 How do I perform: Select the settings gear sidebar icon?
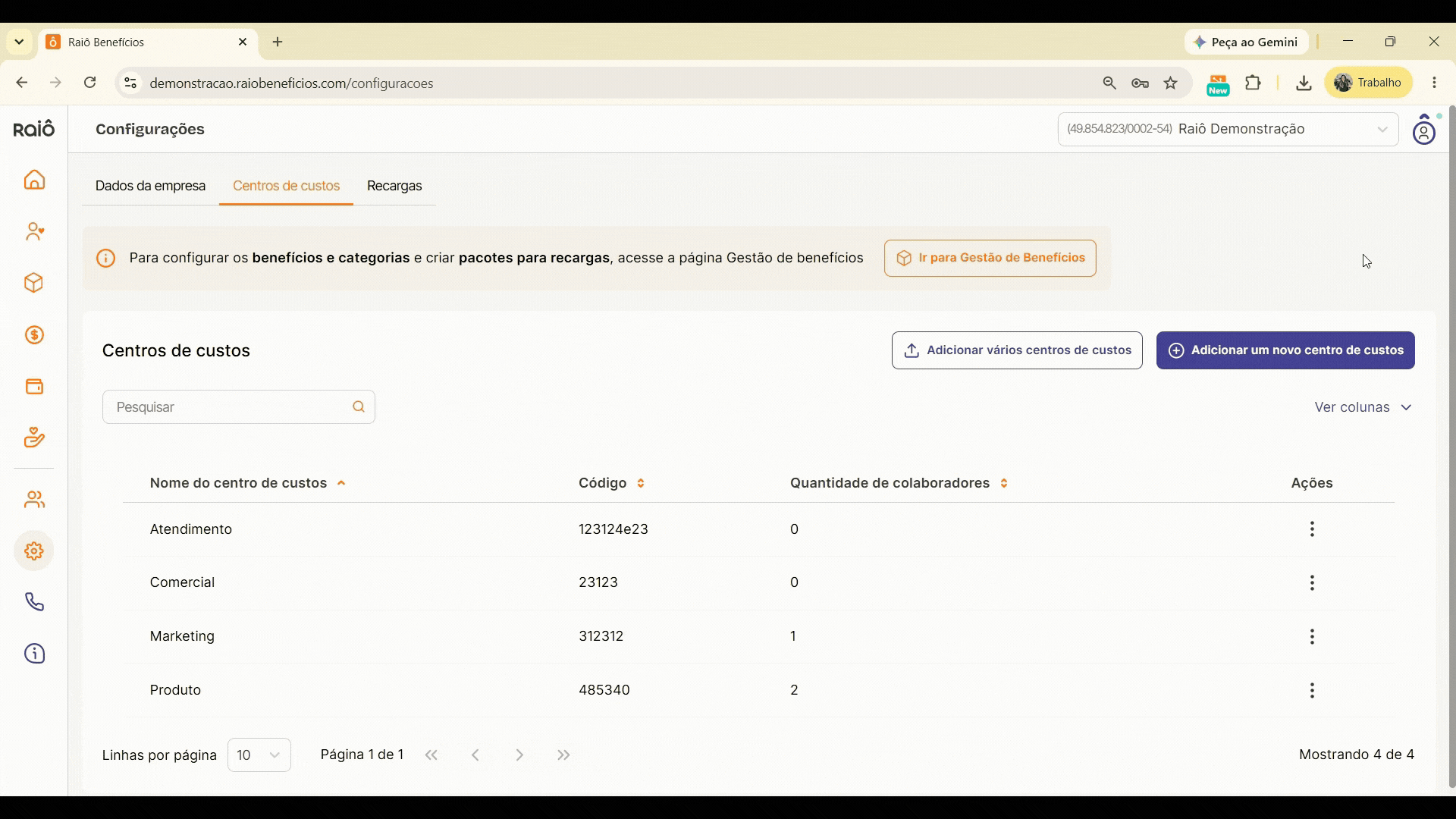click(34, 551)
